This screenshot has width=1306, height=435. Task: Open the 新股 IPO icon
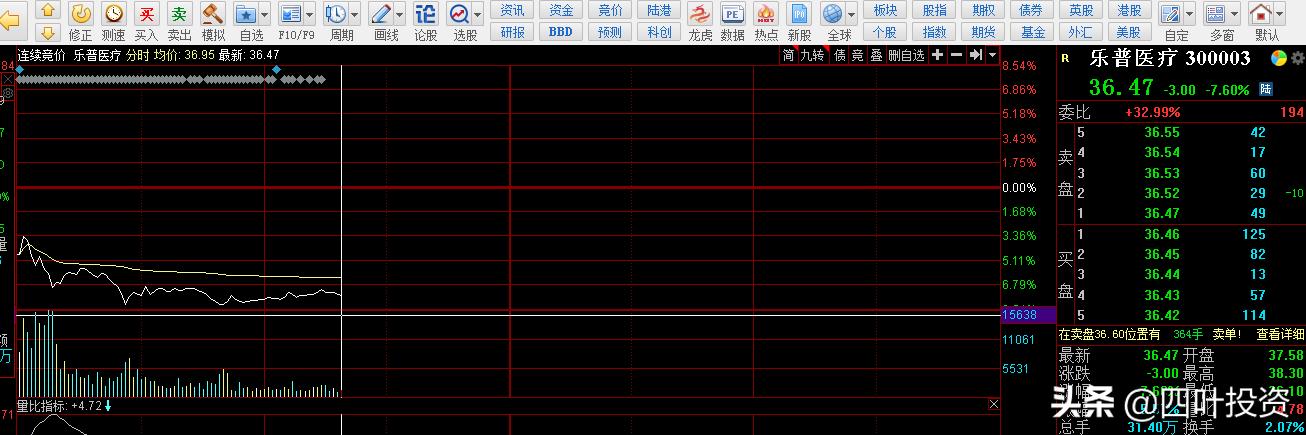(x=799, y=14)
